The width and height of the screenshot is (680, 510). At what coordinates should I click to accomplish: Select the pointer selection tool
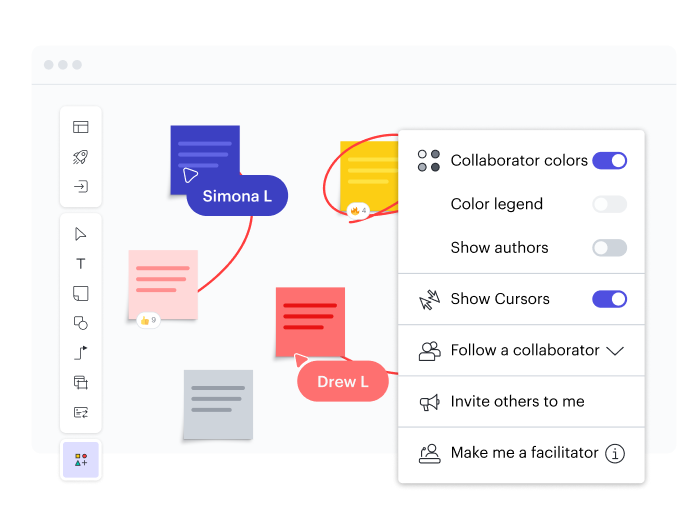pos(81,234)
